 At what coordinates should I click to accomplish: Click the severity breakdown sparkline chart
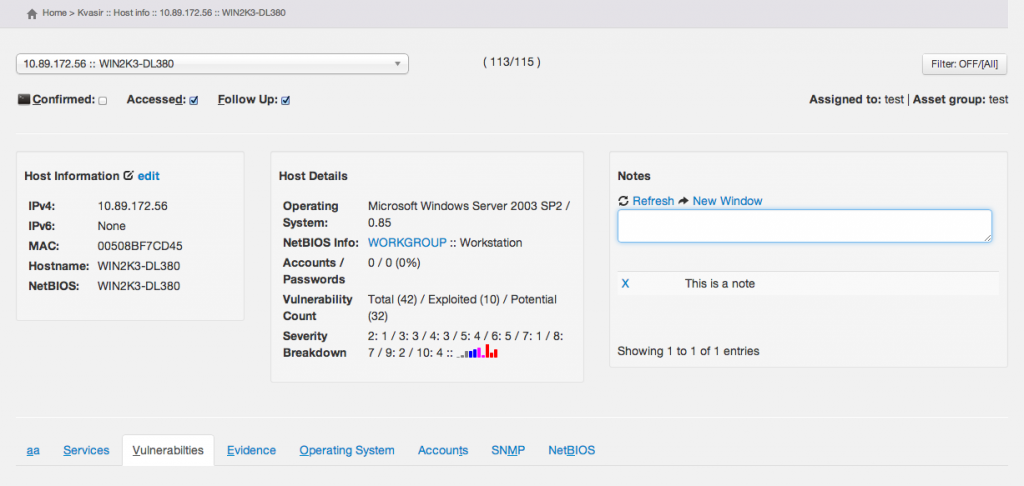pos(478,352)
